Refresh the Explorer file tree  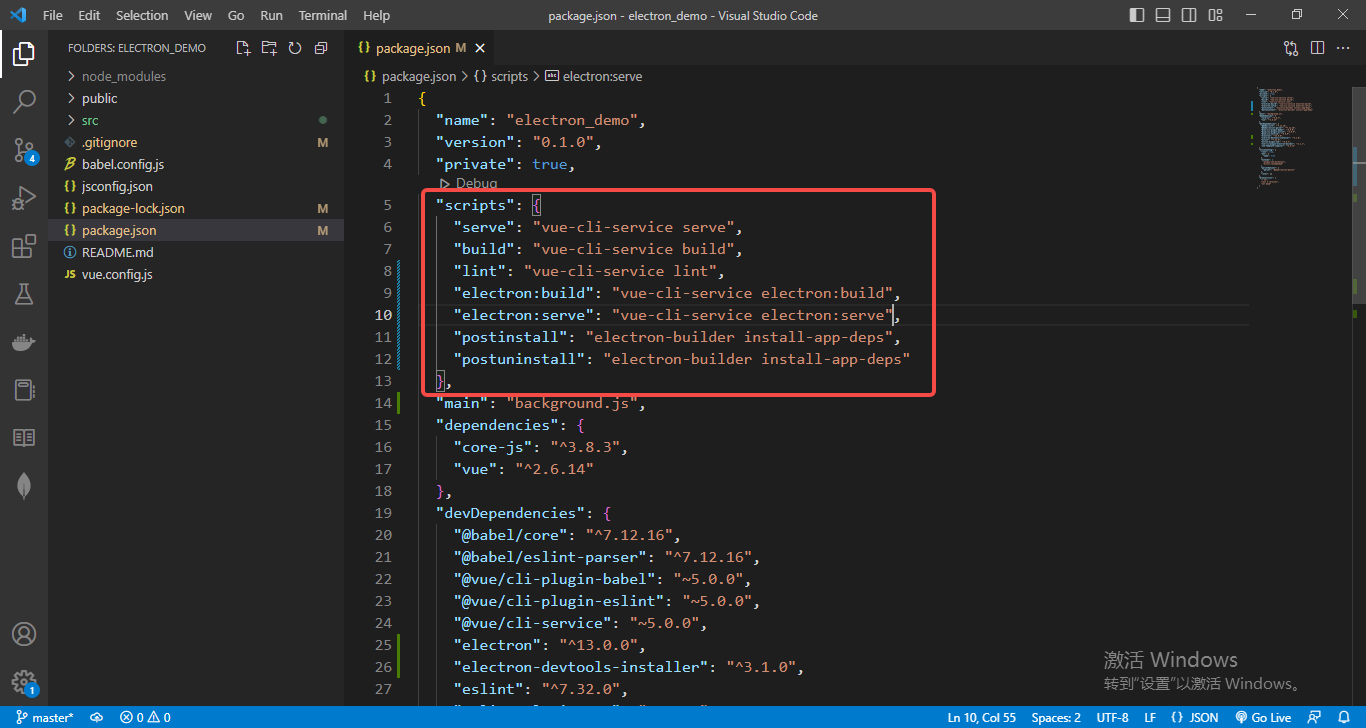coord(295,48)
